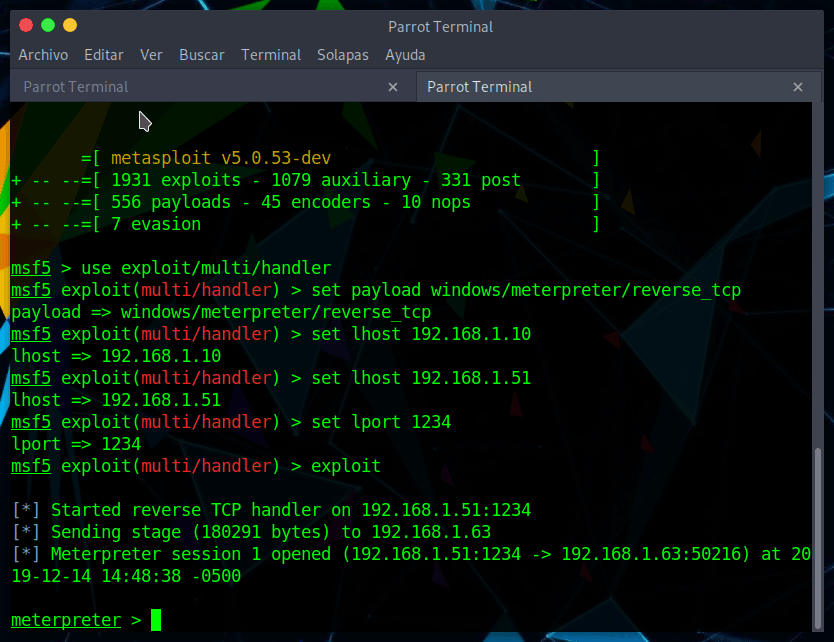The width and height of the screenshot is (834, 642).
Task: Click 'set lport 1234' command
Action: coord(381,422)
